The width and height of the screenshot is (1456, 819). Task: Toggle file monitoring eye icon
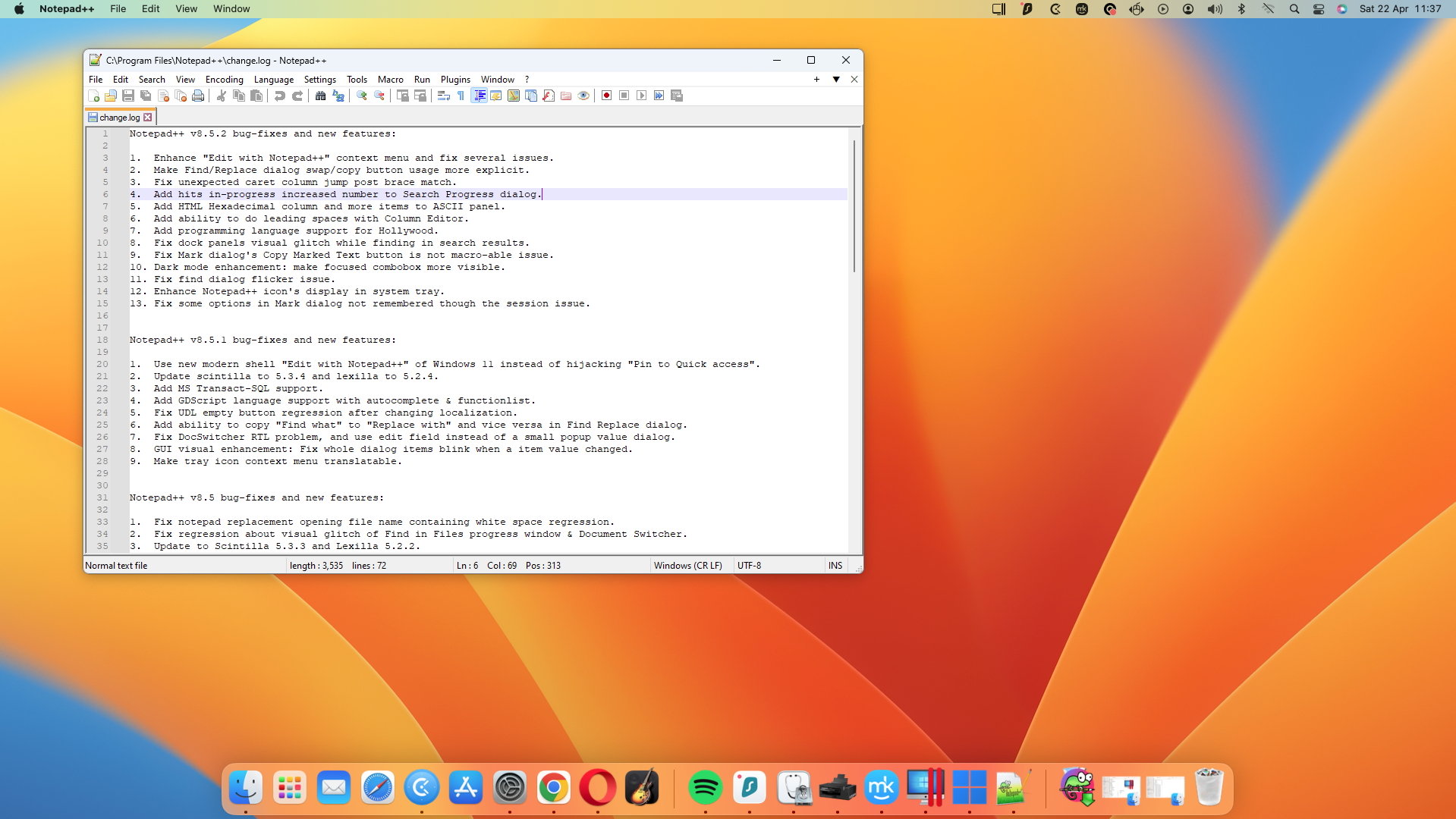583,96
